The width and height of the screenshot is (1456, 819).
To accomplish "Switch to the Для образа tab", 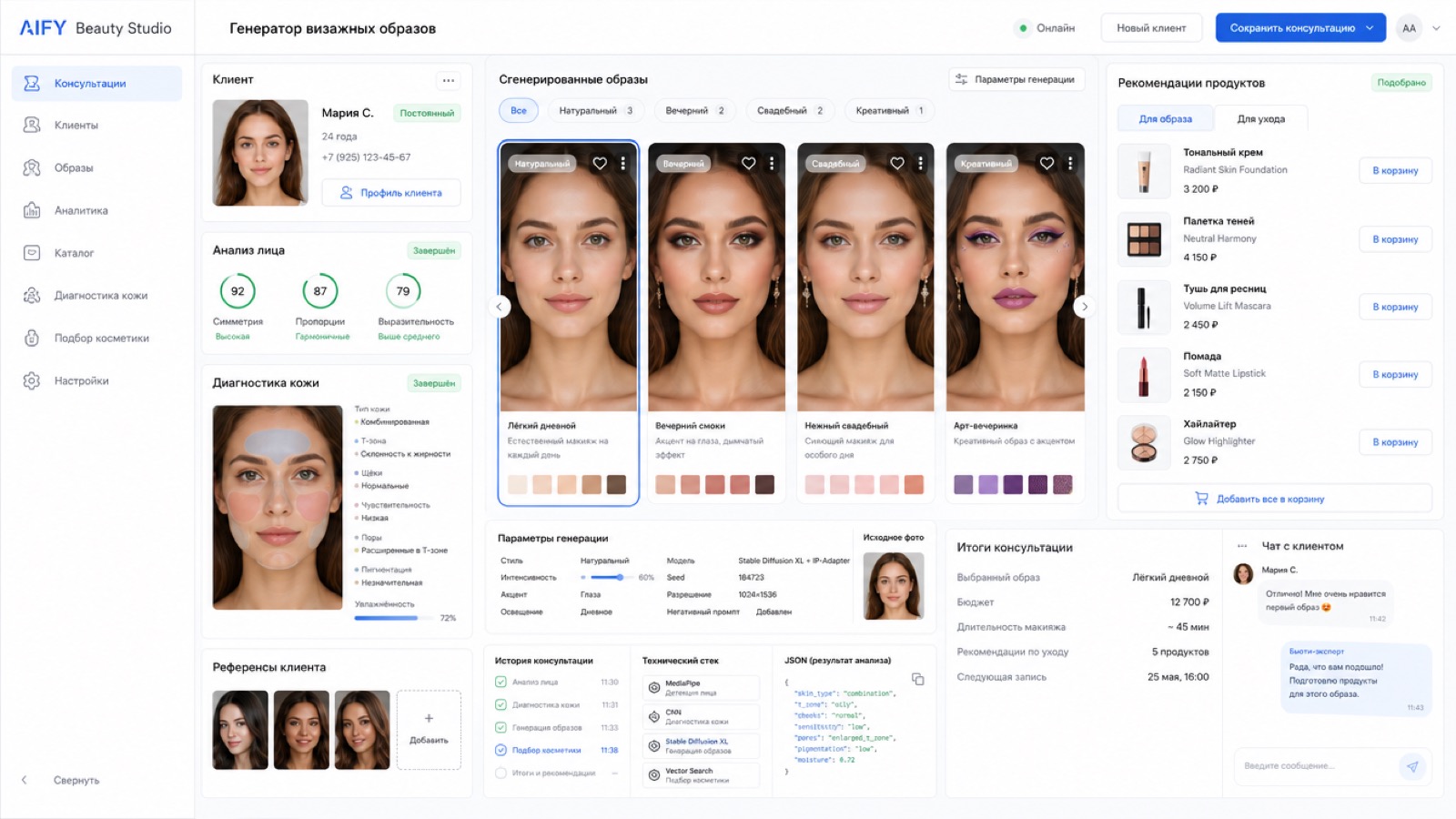I will tap(1166, 118).
